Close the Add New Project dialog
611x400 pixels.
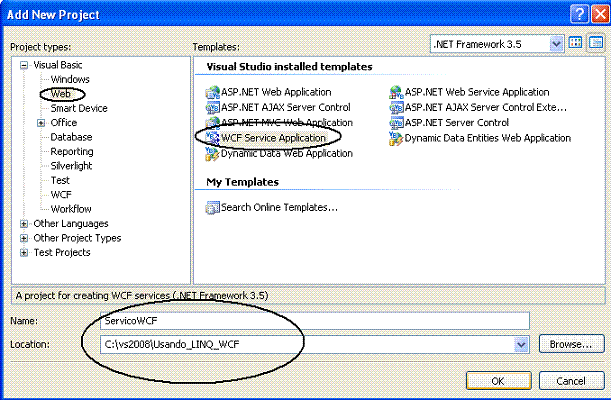pos(600,14)
